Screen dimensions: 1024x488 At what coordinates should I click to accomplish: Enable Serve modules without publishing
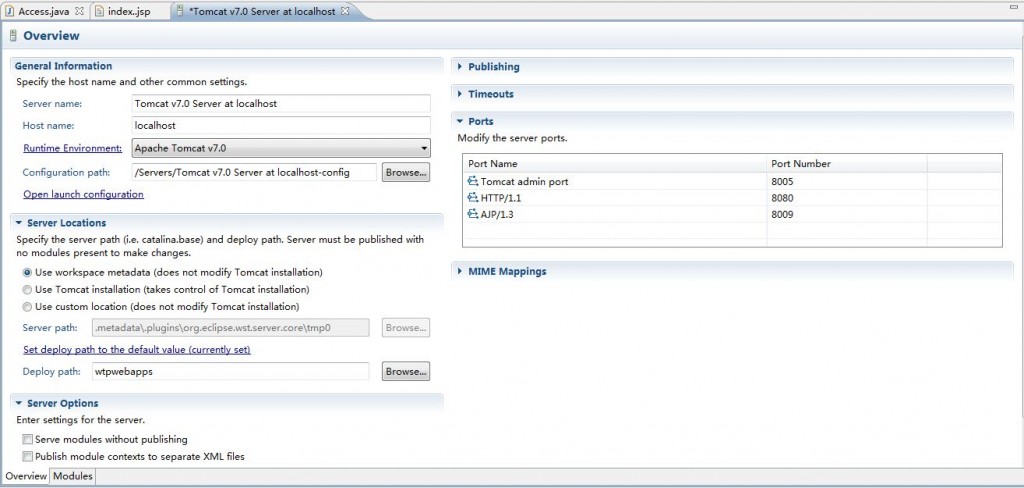tap(27, 440)
